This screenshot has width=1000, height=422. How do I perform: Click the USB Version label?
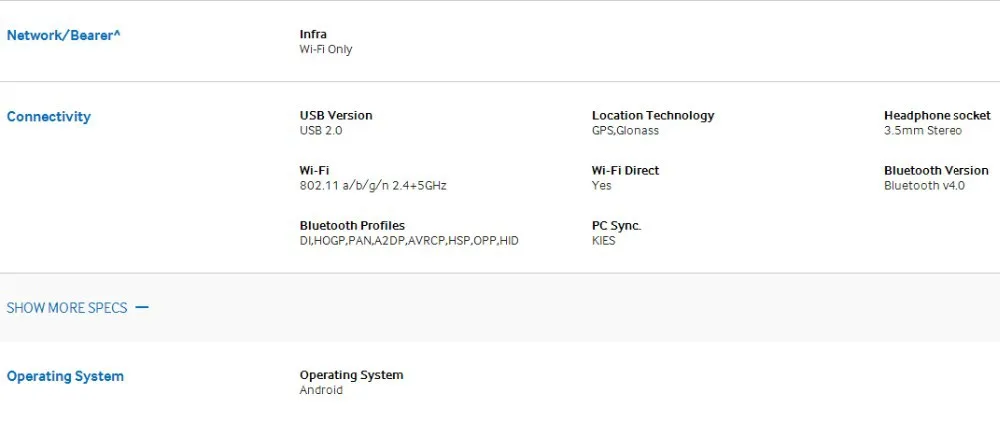point(336,115)
